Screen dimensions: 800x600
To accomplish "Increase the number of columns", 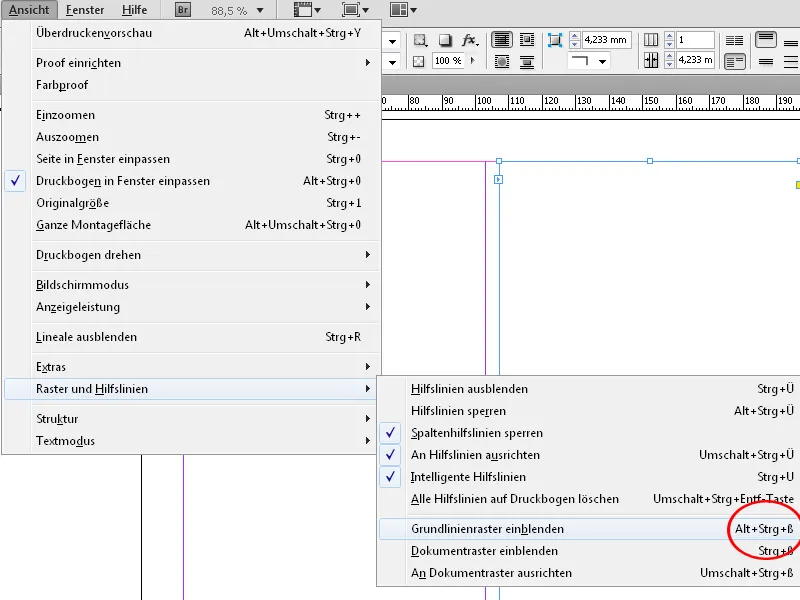I will [669, 36].
